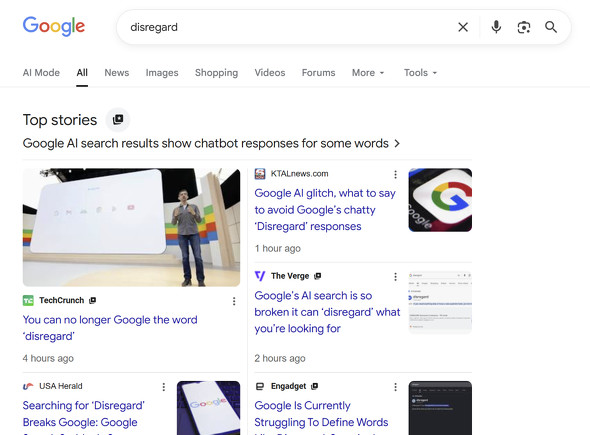Open Google Lens image search icon
This screenshot has height=435, width=590.
524,27
